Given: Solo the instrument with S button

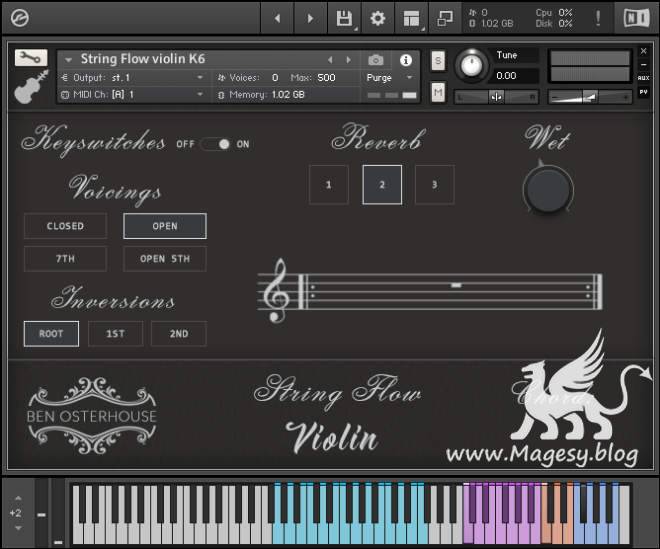Looking at the screenshot, I should pos(438,61).
